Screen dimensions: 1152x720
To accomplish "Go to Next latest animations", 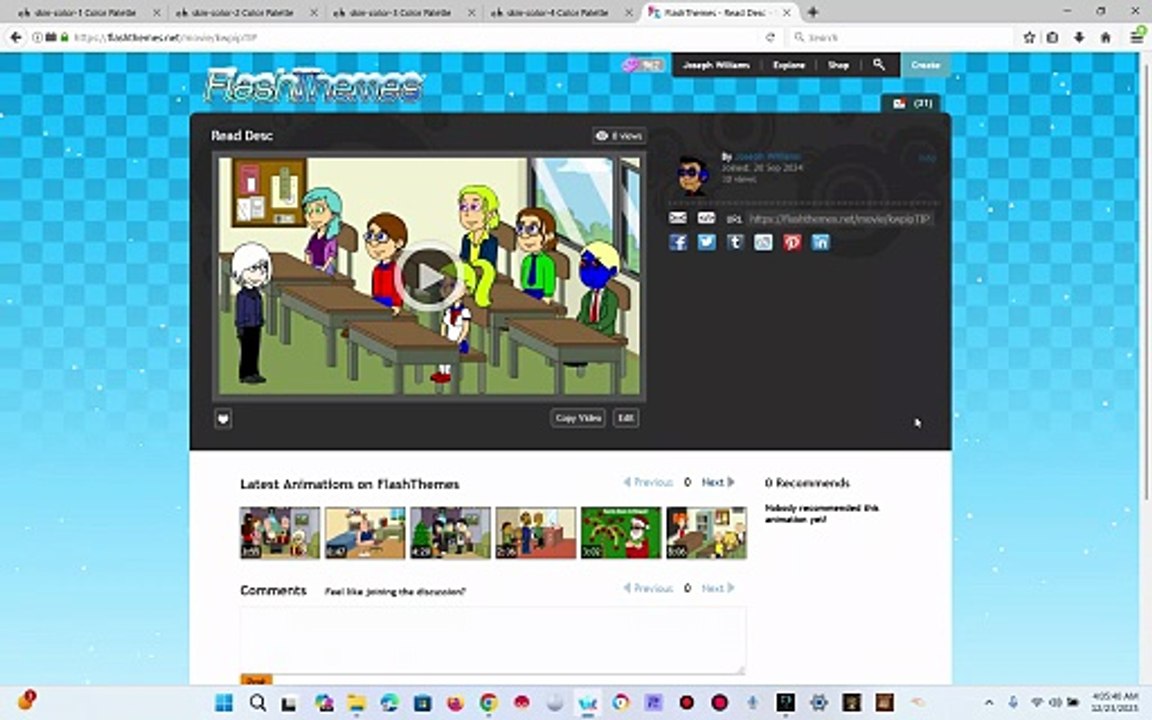I will coord(718,482).
